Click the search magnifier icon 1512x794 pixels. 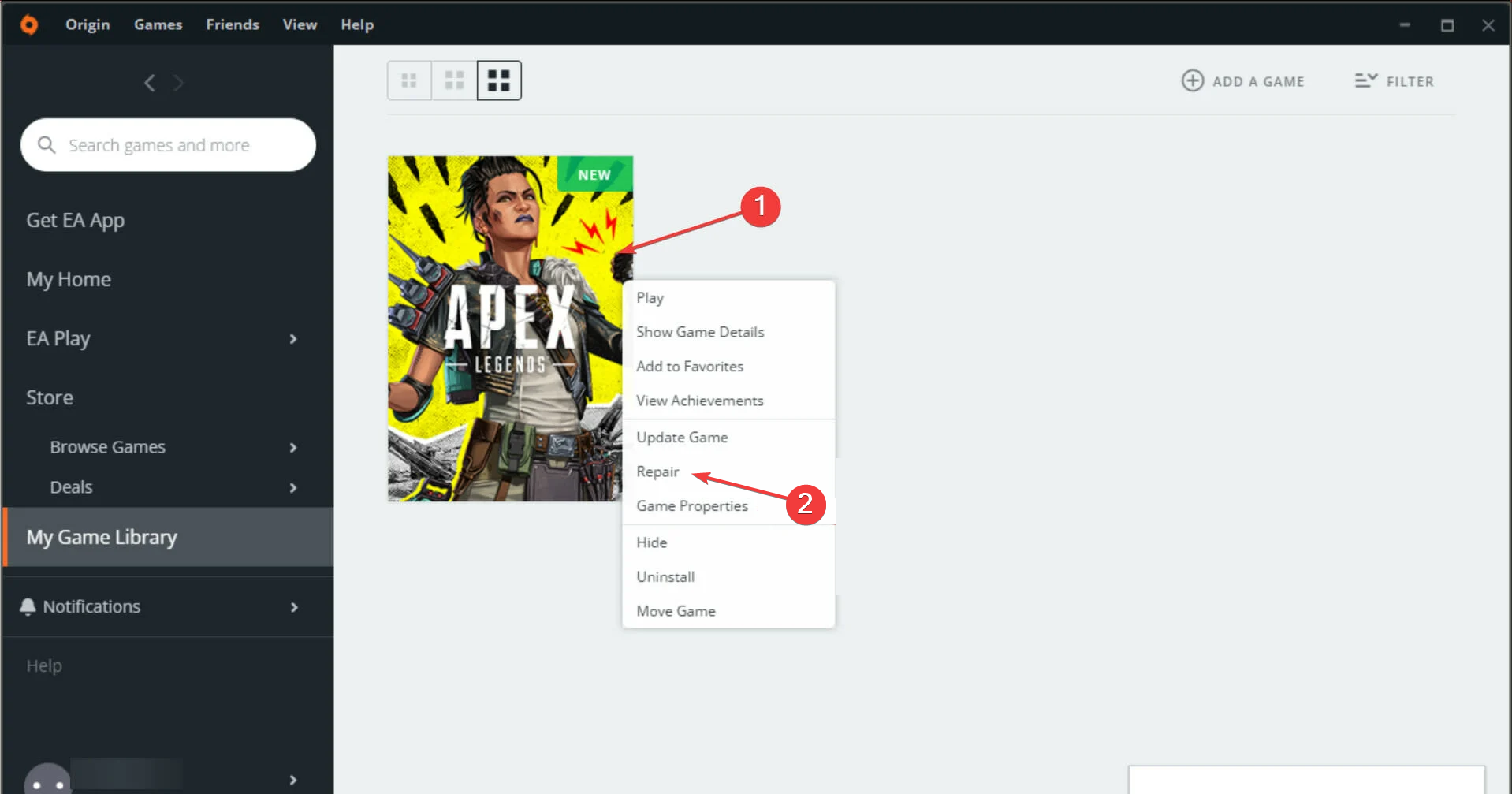coord(47,145)
